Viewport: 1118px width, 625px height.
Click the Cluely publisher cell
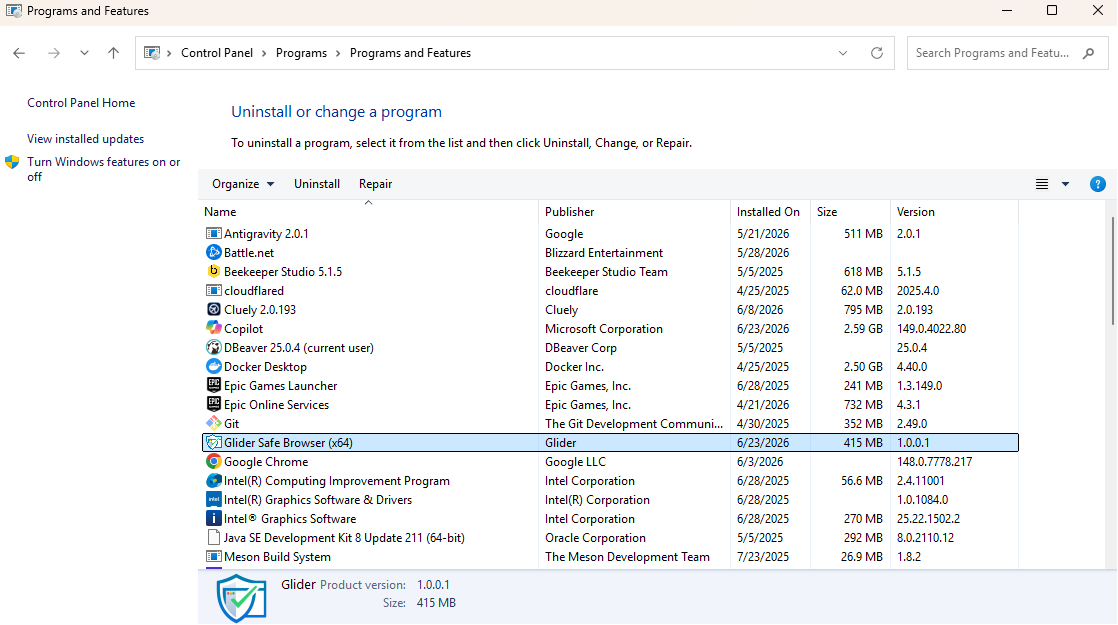click(x=561, y=310)
